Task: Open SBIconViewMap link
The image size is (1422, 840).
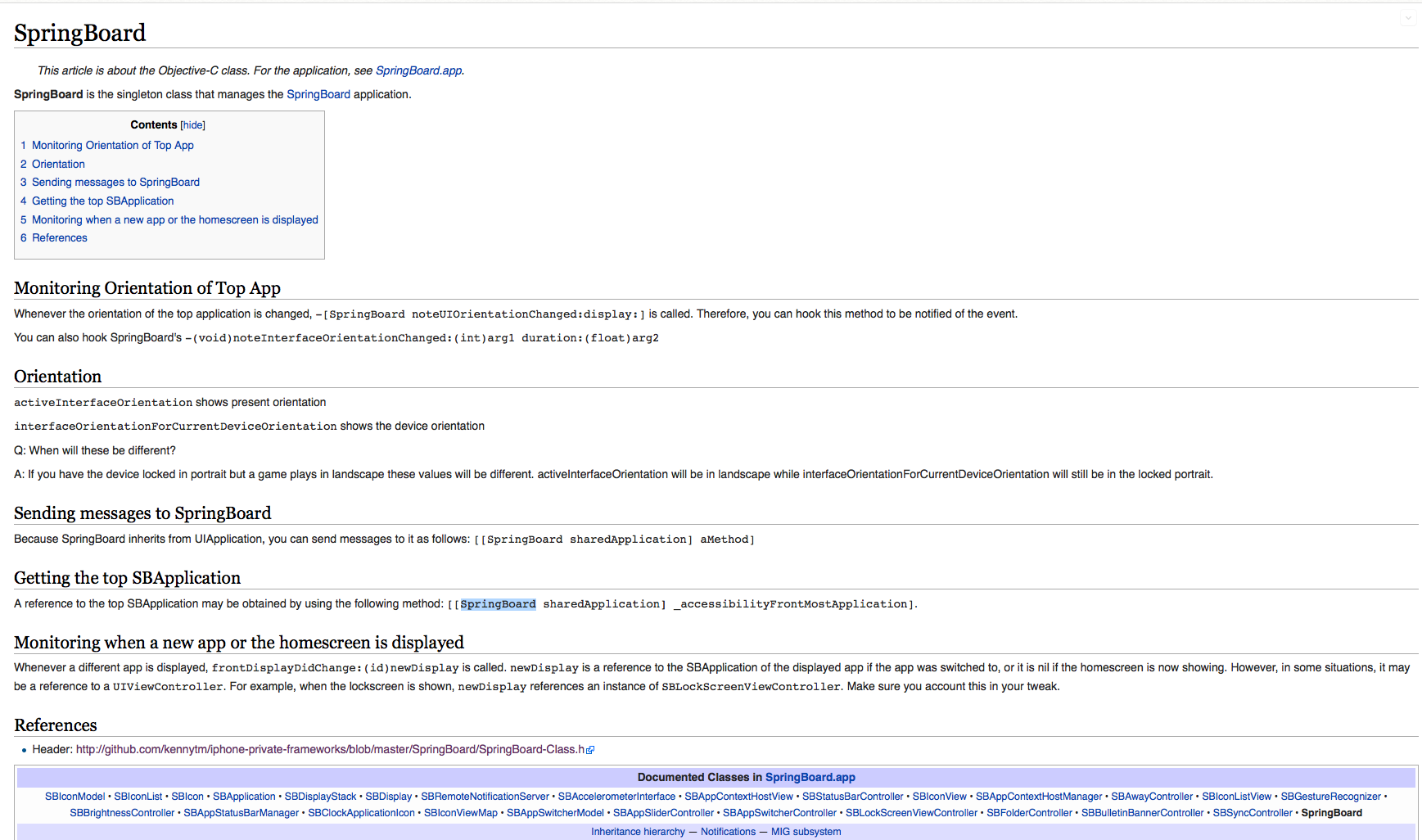Action: coord(460,813)
